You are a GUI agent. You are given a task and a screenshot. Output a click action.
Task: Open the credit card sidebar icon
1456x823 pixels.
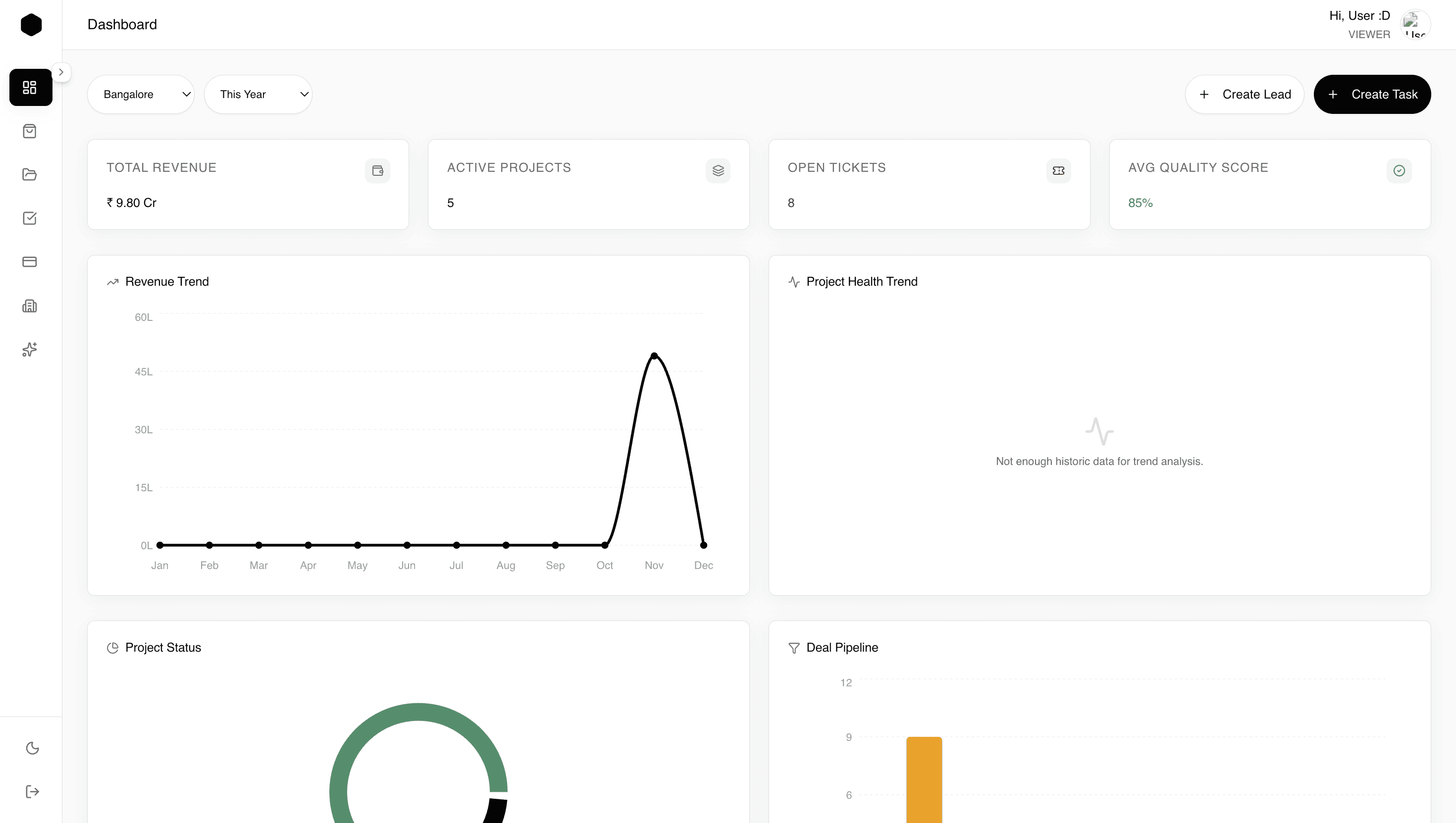click(29, 262)
